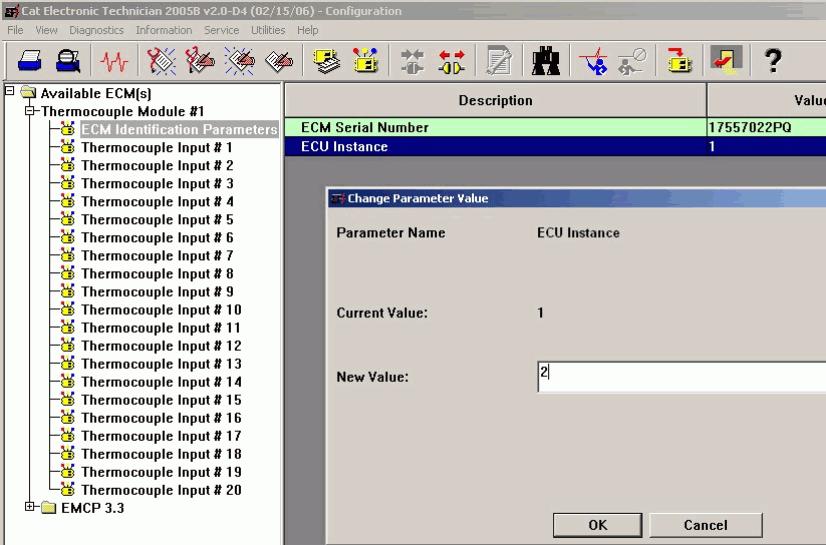
Task: Select Thermocouple Input # 16 in the tree
Action: click(161, 418)
